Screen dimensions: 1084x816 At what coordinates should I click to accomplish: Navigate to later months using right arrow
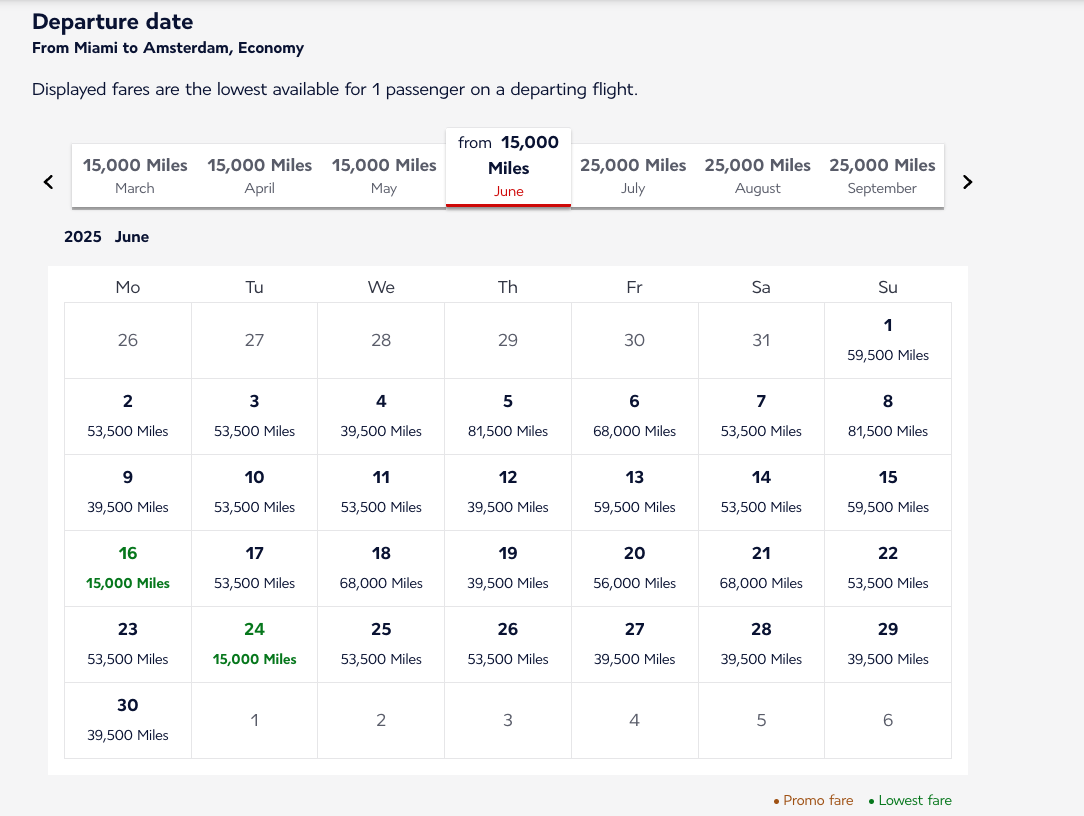click(x=966, y=182)
